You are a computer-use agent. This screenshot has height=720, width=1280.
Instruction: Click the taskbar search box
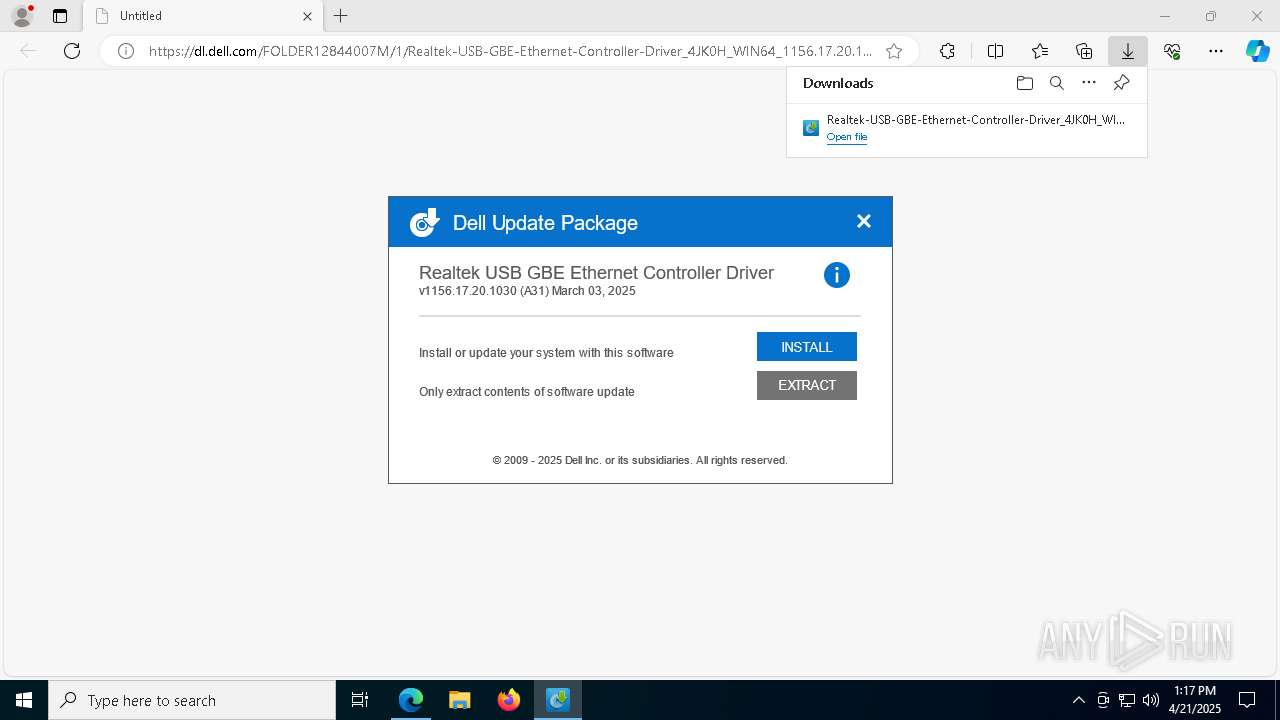coord(192,700)
